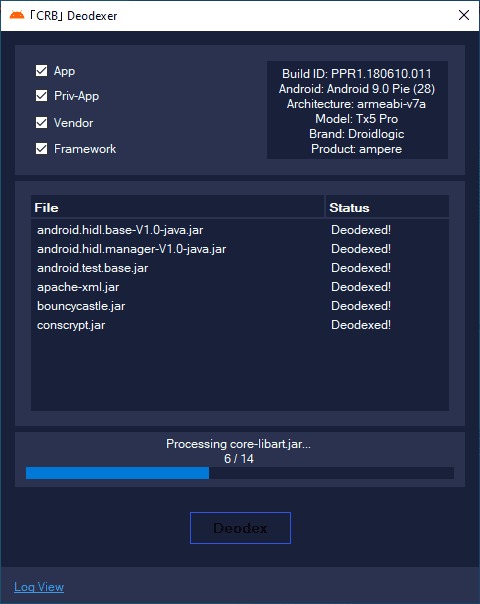The width and height of the screenshot is (480, 604).
Task: Select android.test.base.jar in the list
Action: [240, 268]
